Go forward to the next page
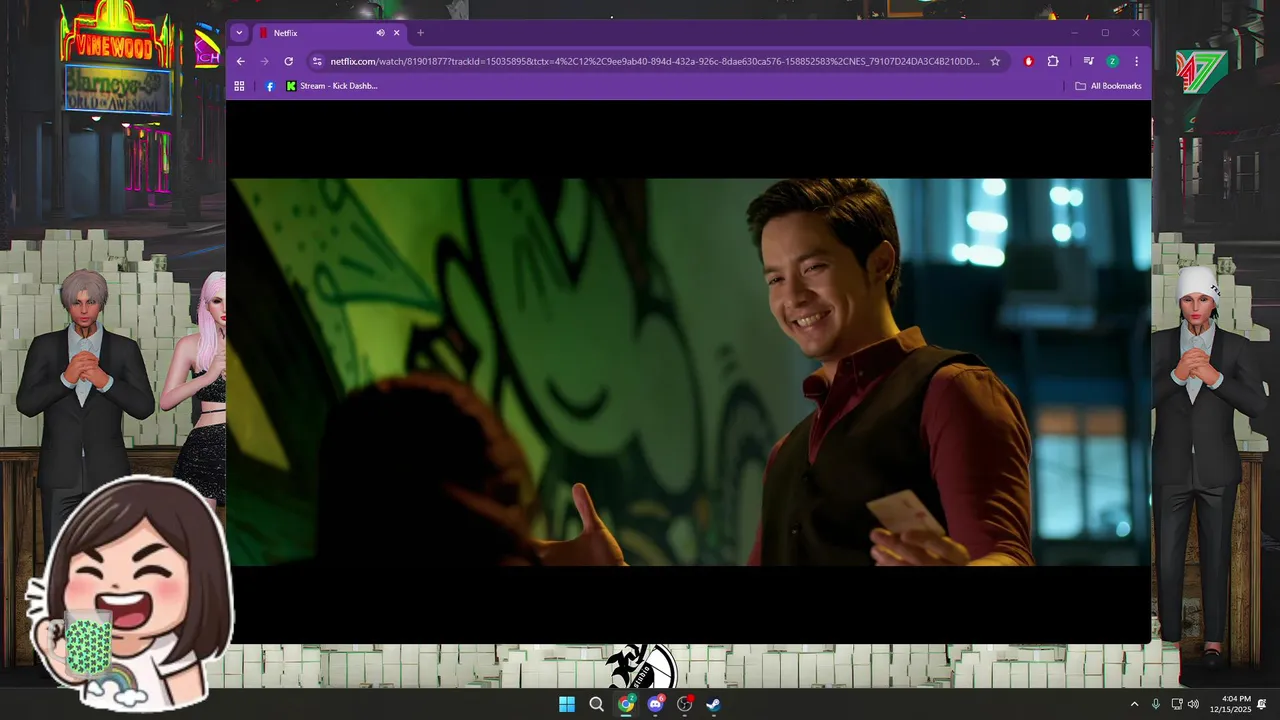This screenshot has height=720, width=1280. (264, 61)
